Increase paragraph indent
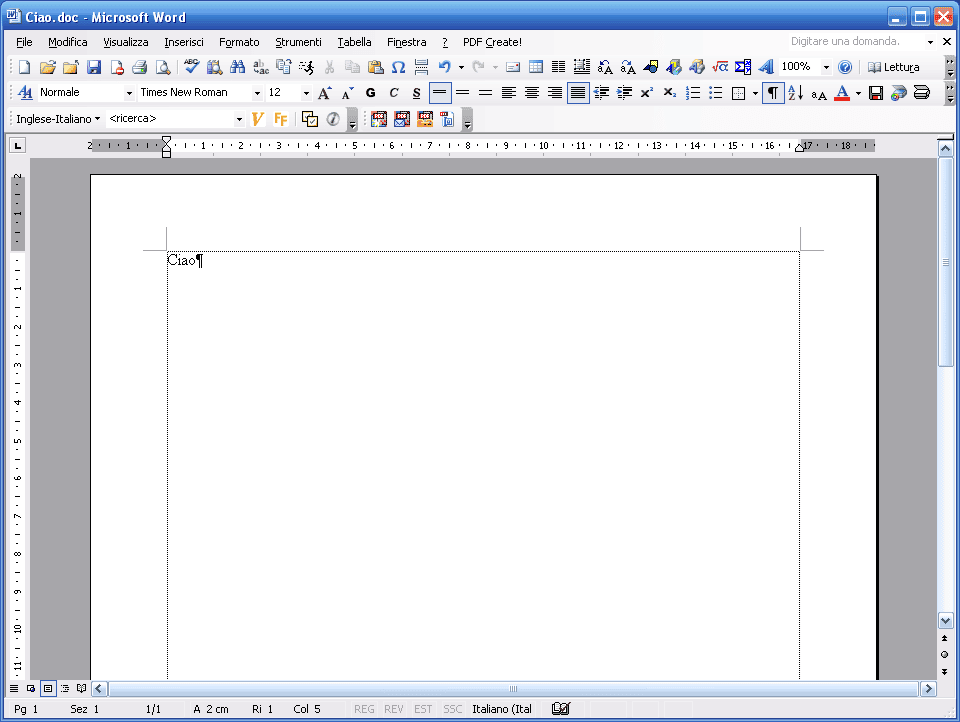 pyautogui.click(x=624, y=93)
